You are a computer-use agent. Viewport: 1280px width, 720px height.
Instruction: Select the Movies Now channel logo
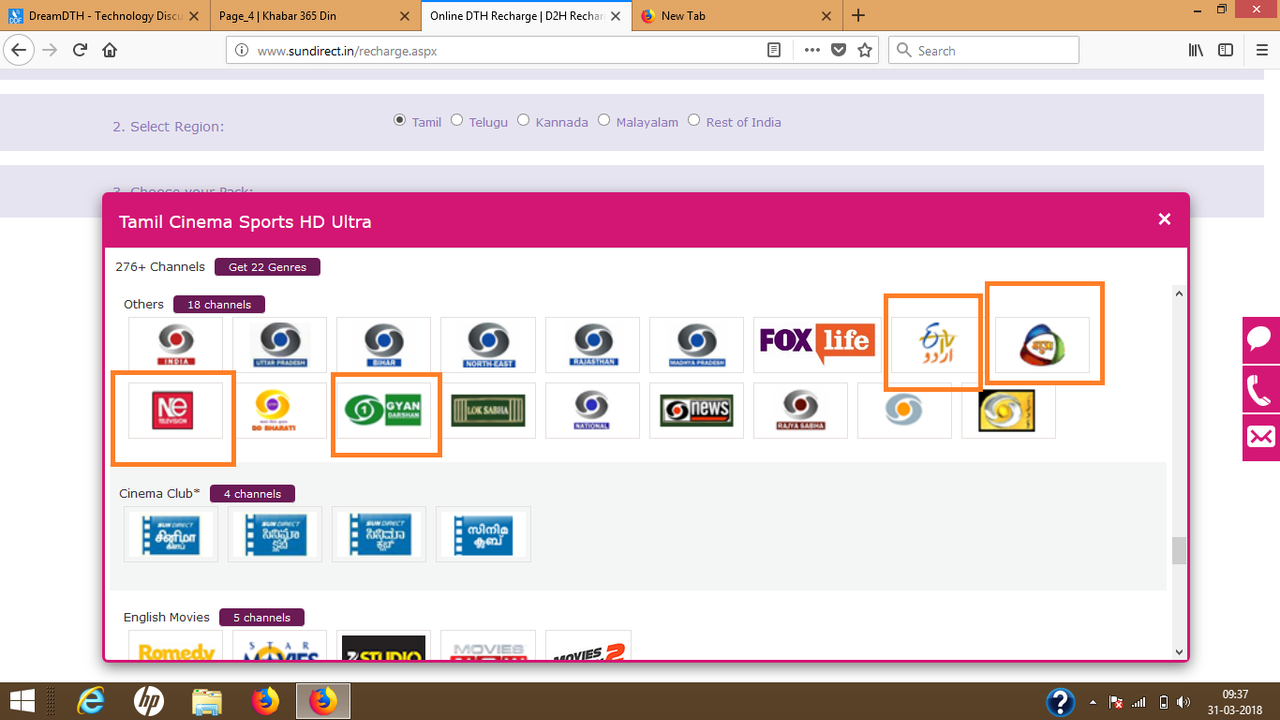tap(488, 645)
